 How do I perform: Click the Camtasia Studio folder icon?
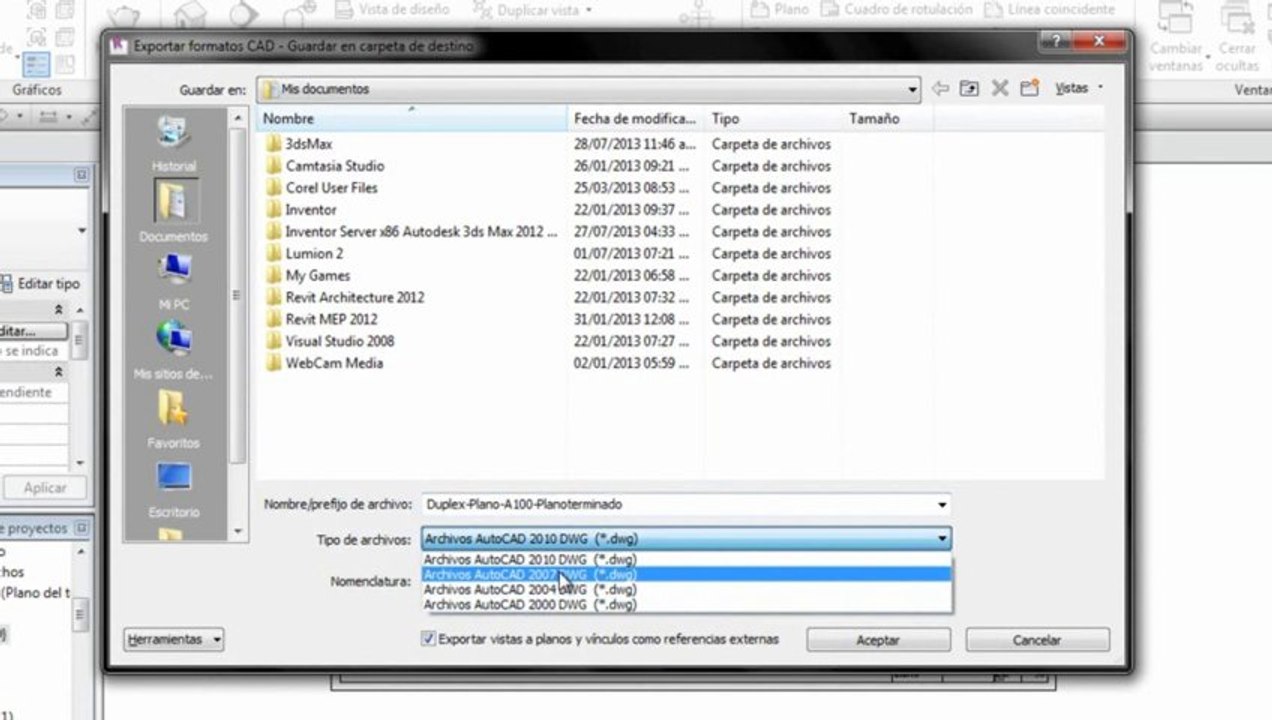pos(274,166)
